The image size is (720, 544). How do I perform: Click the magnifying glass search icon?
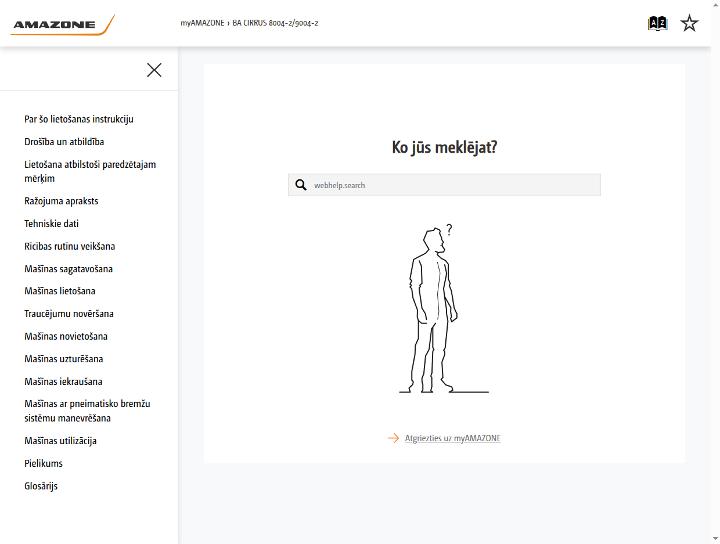(301, 185)
